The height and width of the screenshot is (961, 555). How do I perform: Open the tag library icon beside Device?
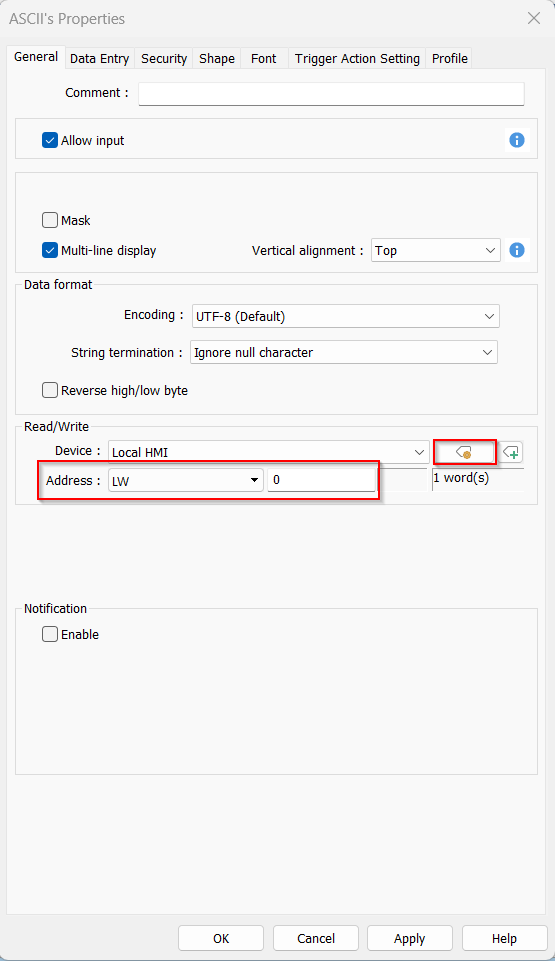pyautogui.click(x=464, y=453)
